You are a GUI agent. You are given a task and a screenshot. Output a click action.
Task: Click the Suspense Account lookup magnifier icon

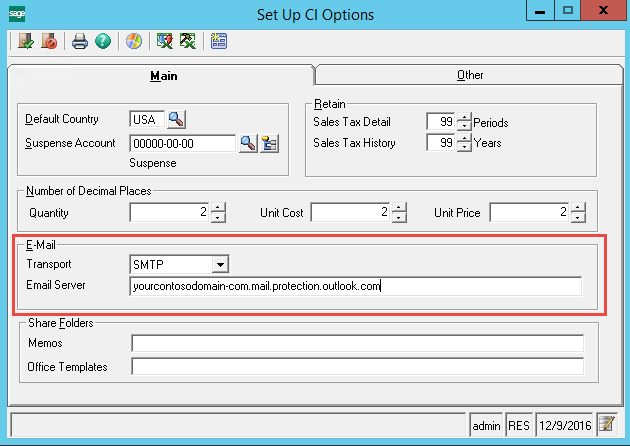coord(247,143)
